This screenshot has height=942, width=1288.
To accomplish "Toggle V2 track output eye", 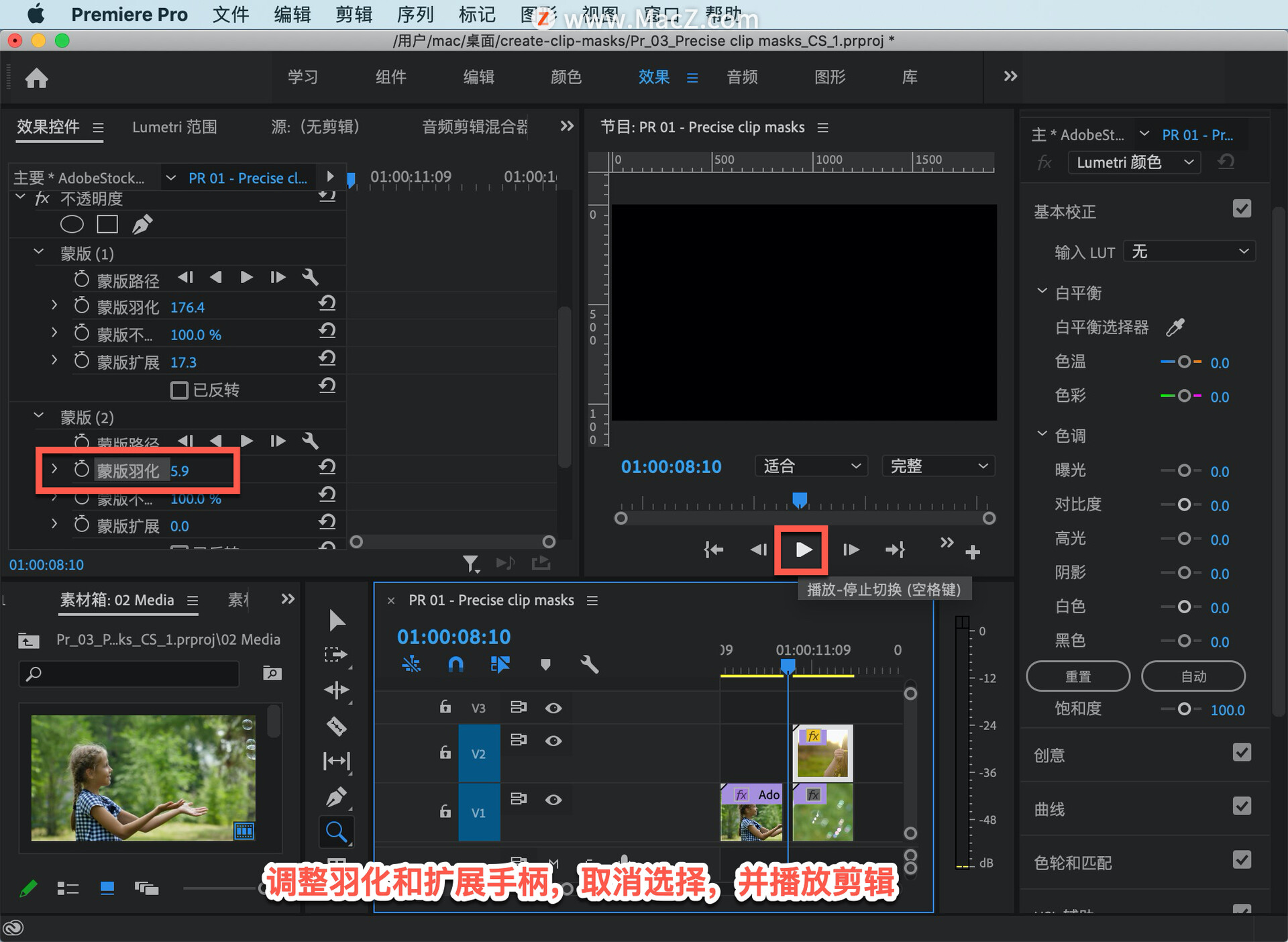I will coord(553,741).
